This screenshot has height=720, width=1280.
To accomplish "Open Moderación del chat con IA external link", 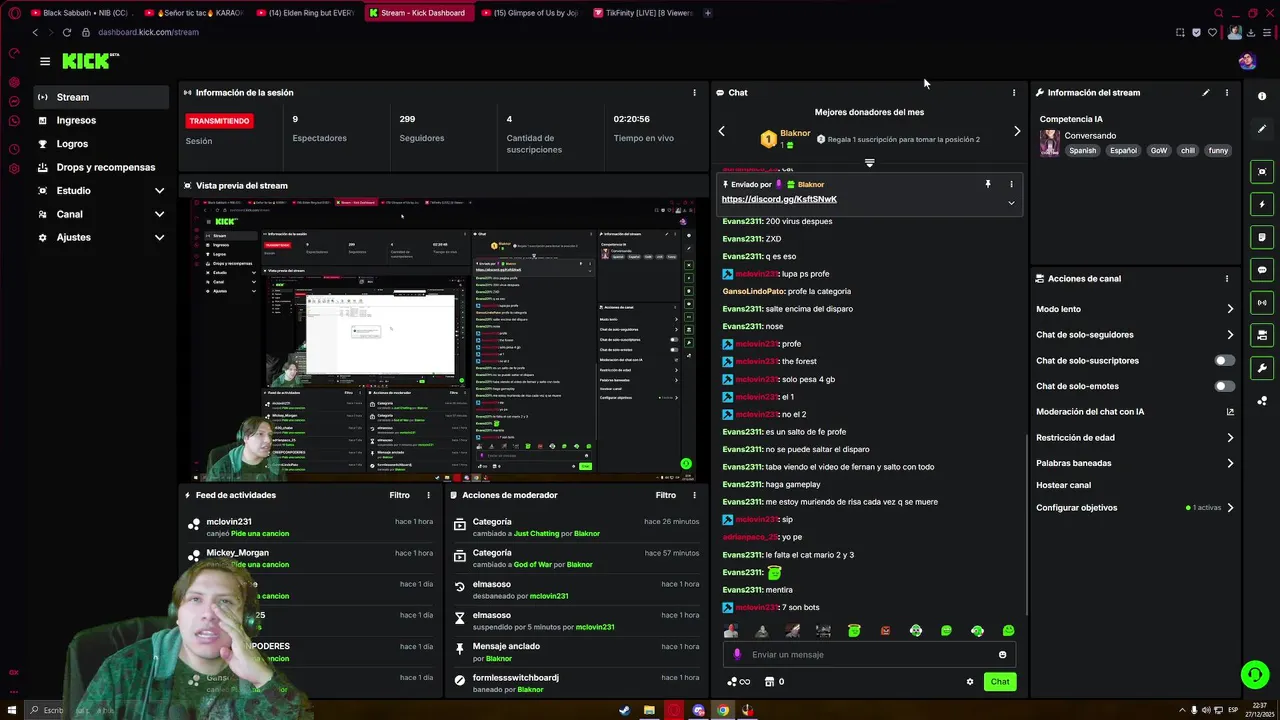I will point(1230,412).
